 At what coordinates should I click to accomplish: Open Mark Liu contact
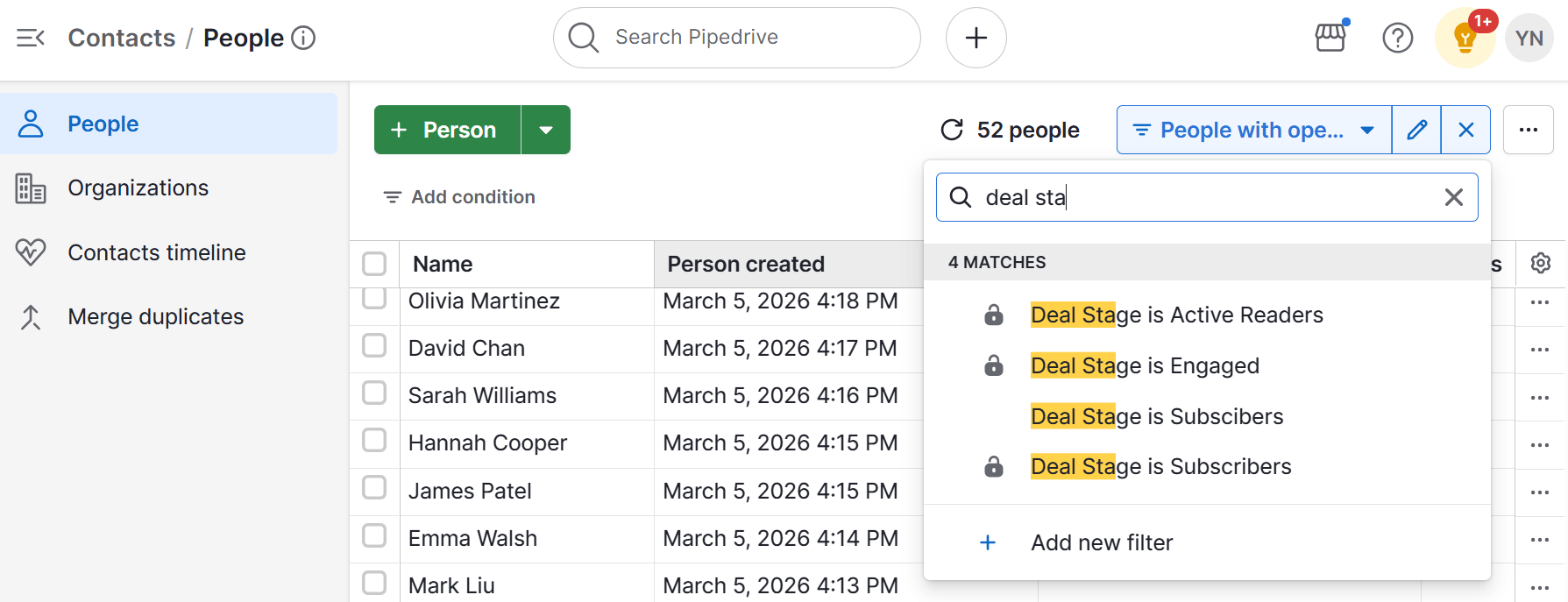pyautogui.click(x=451, y=585)
